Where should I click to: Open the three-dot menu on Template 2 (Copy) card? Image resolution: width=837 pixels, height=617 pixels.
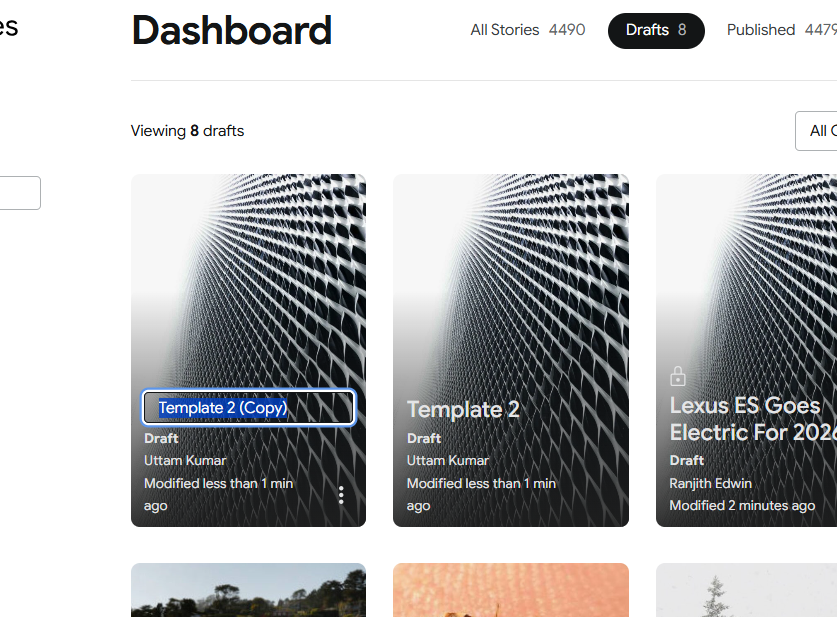[341, 495]
